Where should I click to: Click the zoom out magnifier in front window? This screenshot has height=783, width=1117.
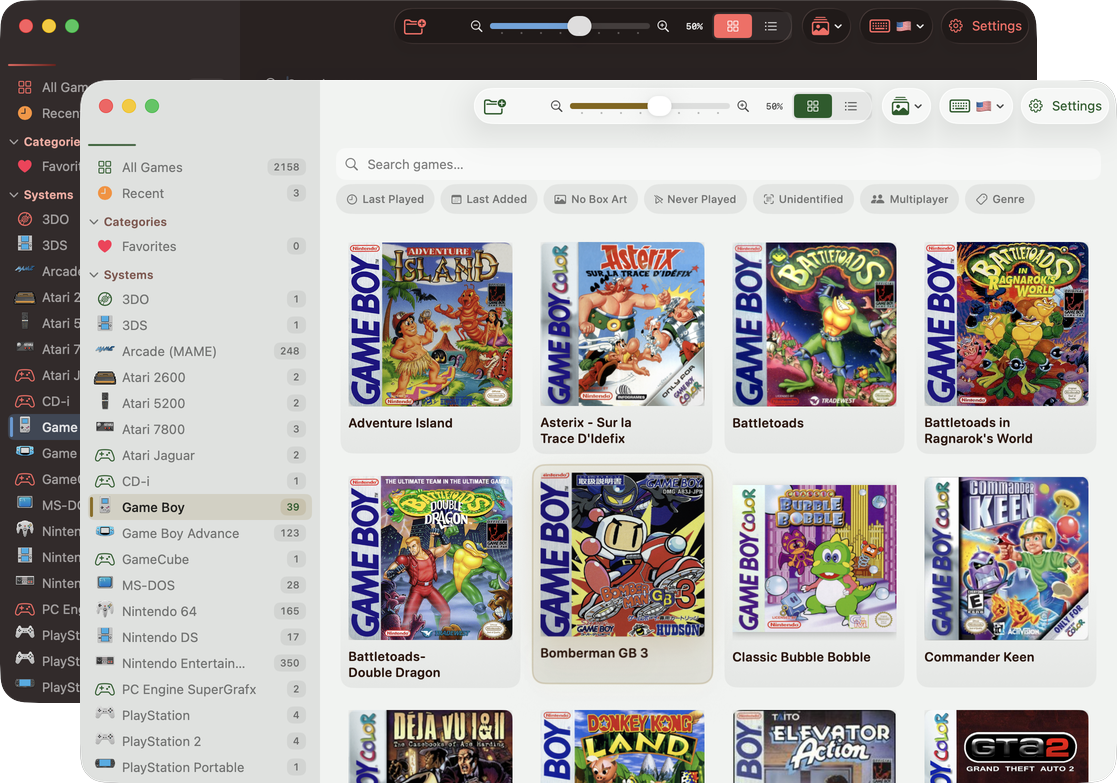click(x=556, y=106)
